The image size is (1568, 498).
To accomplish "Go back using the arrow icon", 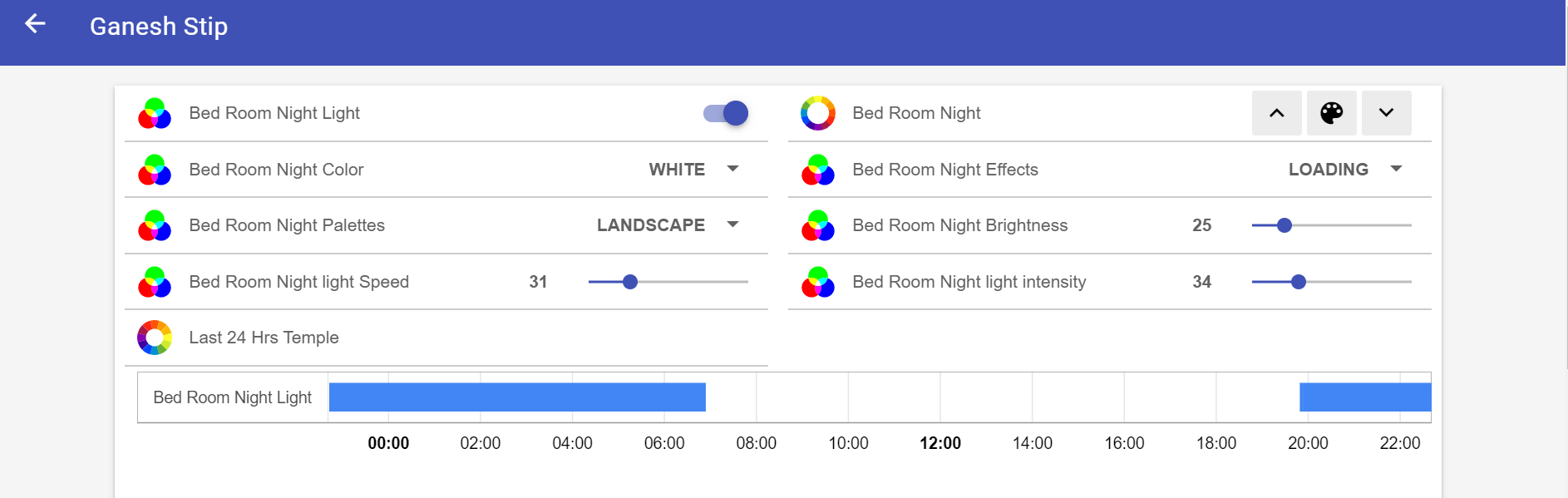I will (x=35, y=24).
